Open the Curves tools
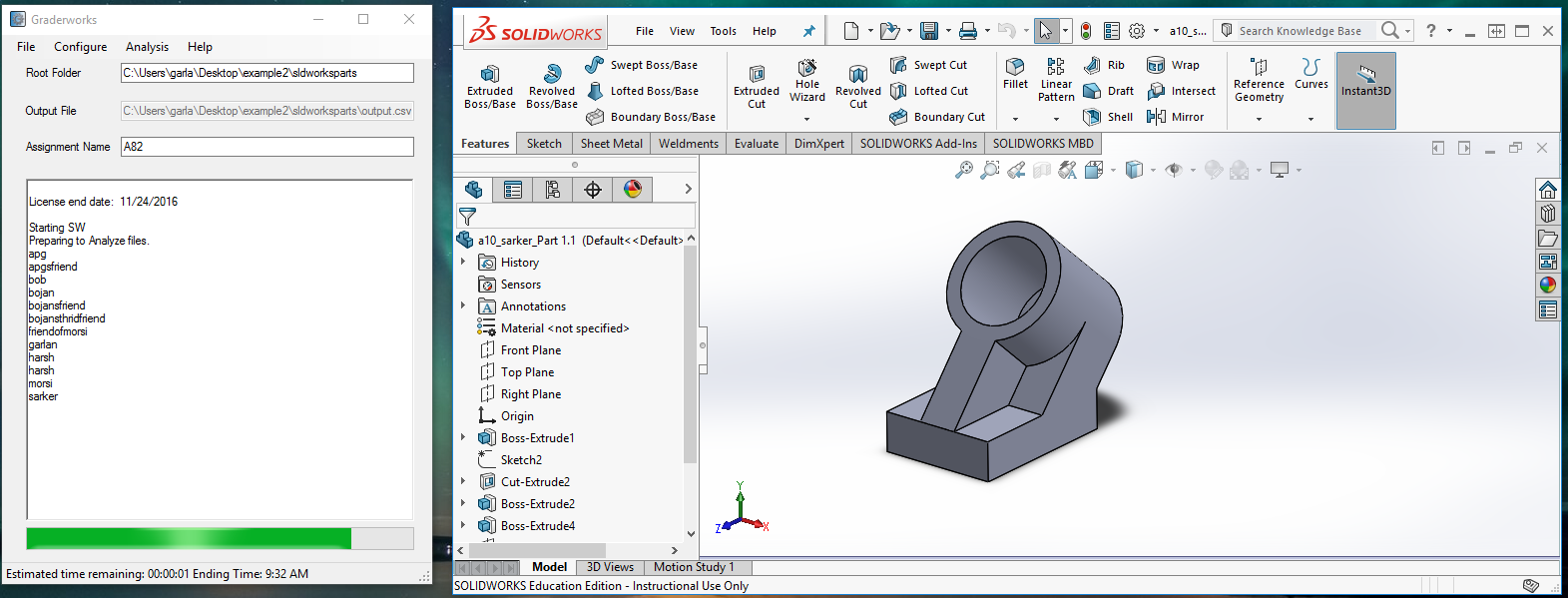The height and width of the screenshot is (598, 1568). pos(1311,74)
